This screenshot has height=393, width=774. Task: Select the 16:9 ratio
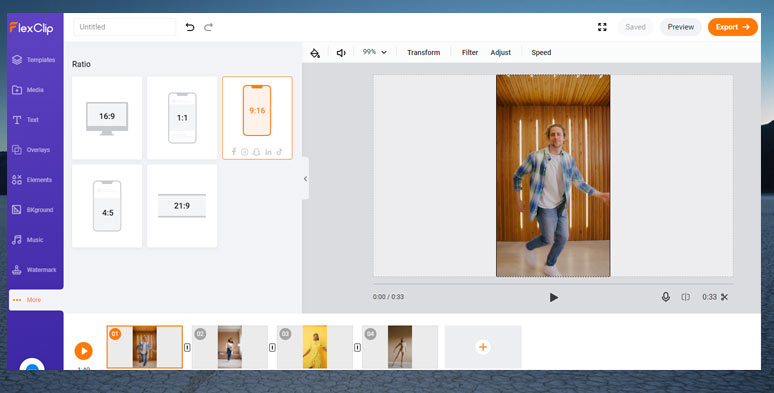tap(107, 118)
